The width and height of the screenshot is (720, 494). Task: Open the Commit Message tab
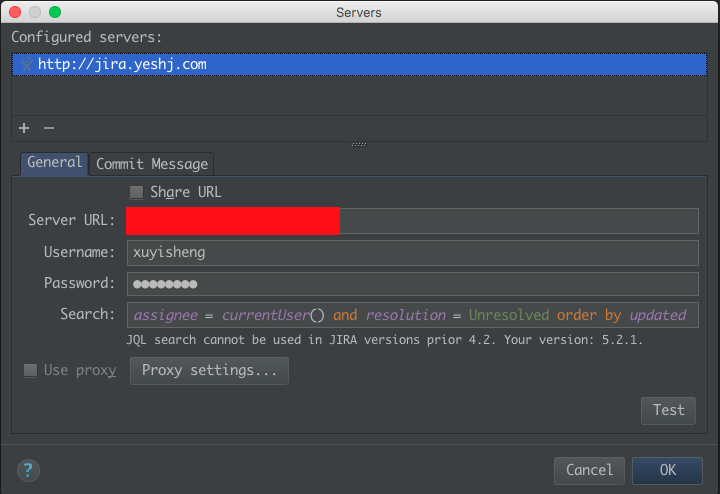tap(152, 164)
